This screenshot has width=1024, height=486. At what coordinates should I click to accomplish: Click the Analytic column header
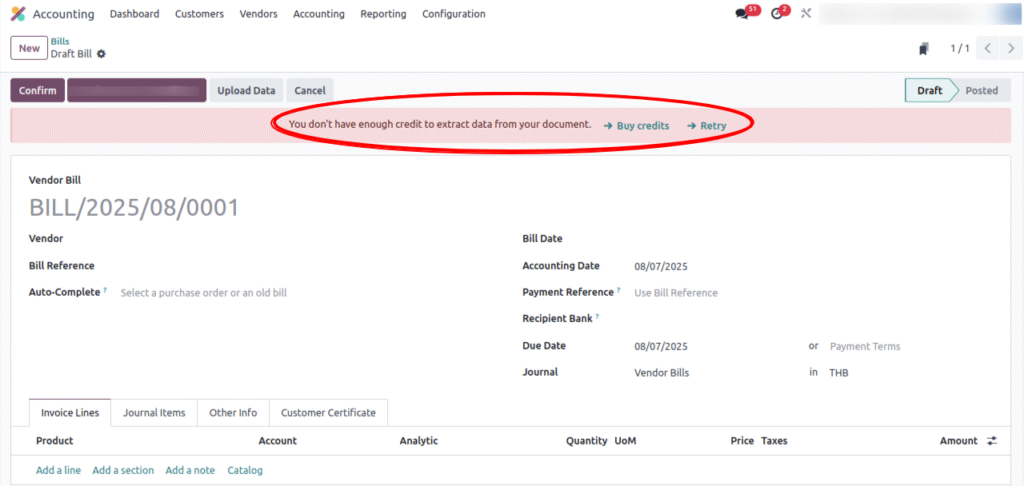point(419,441)
